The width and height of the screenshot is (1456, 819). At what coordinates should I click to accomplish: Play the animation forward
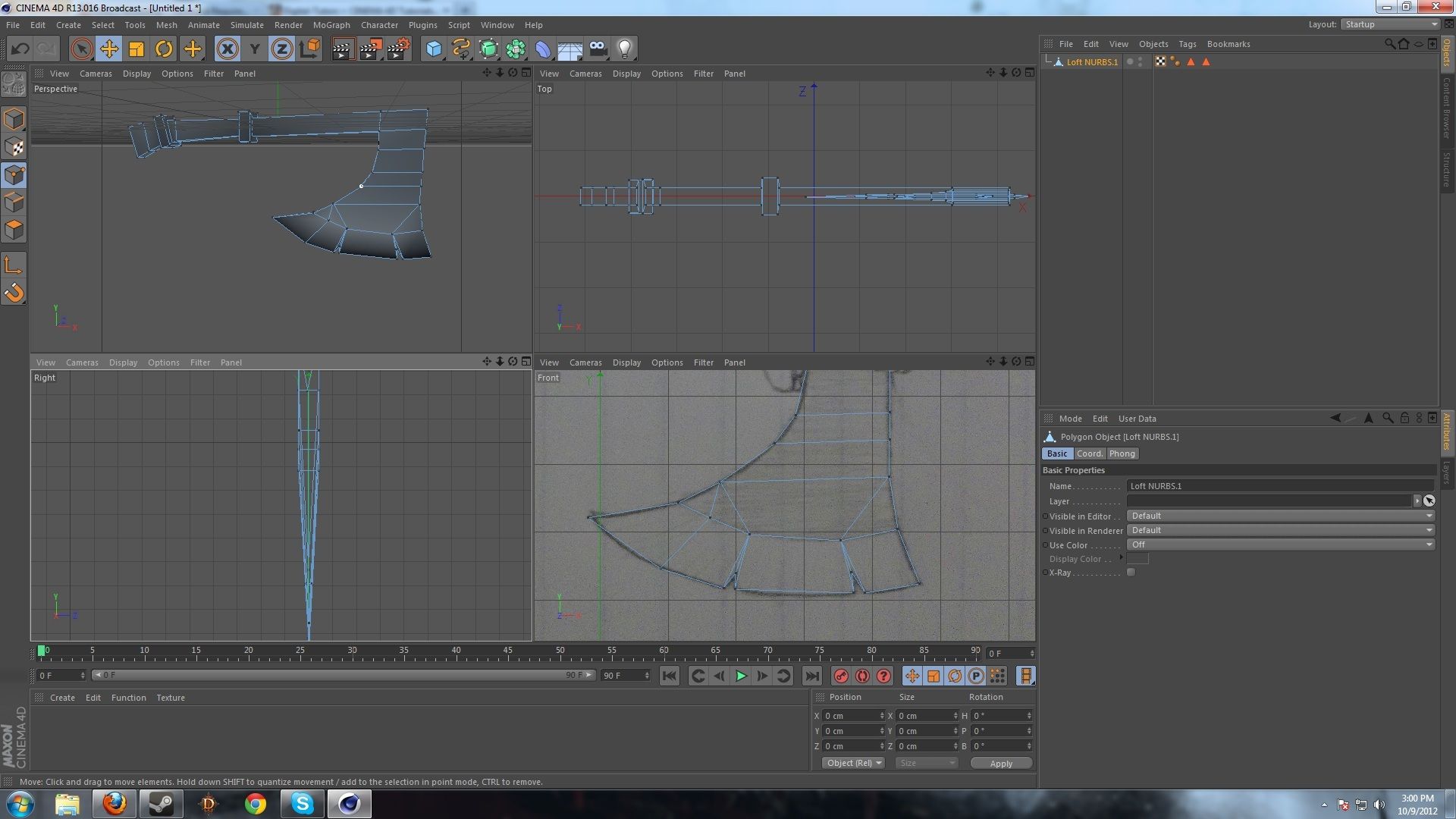point(741,676)
